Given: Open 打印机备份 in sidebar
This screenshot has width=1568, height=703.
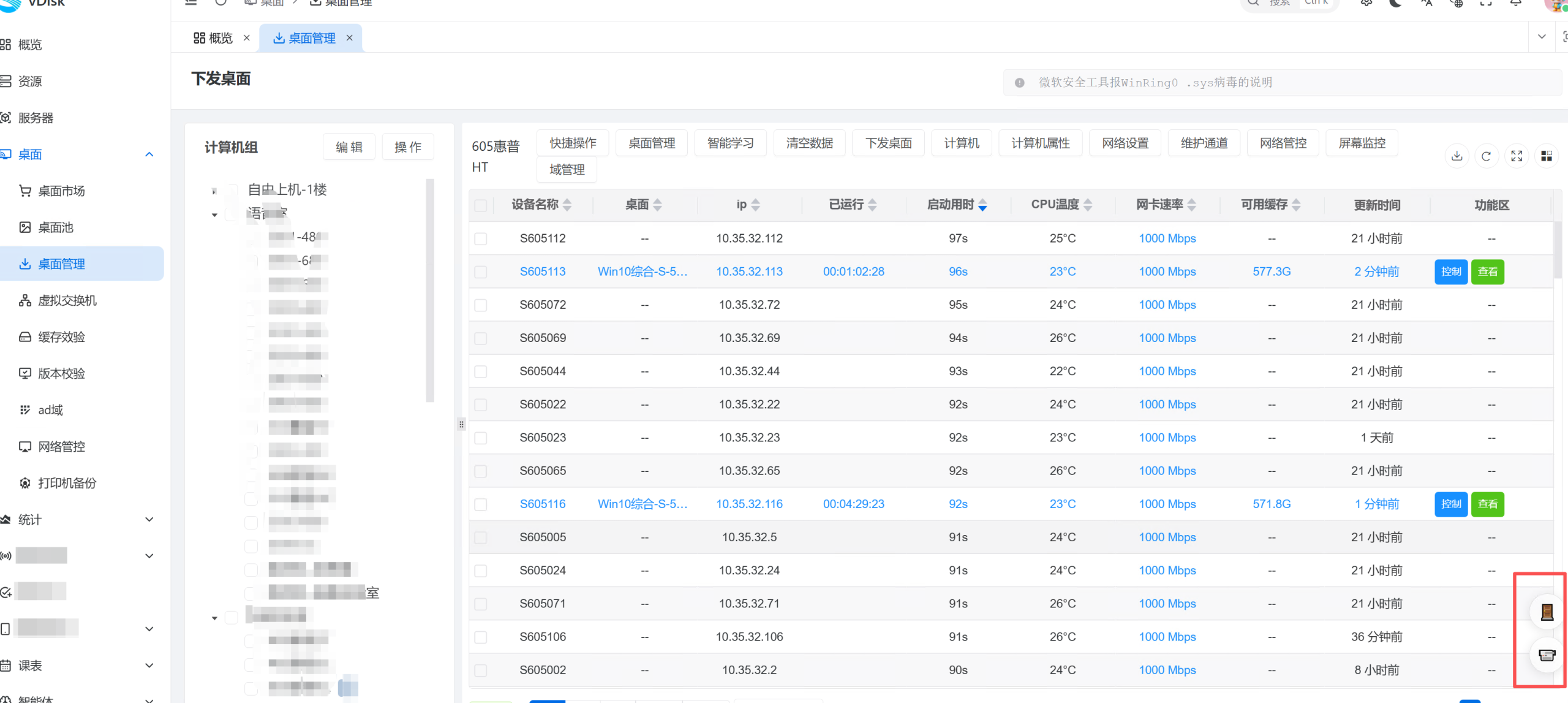Looking at the screenshot, I should click(x=67, y=483).
